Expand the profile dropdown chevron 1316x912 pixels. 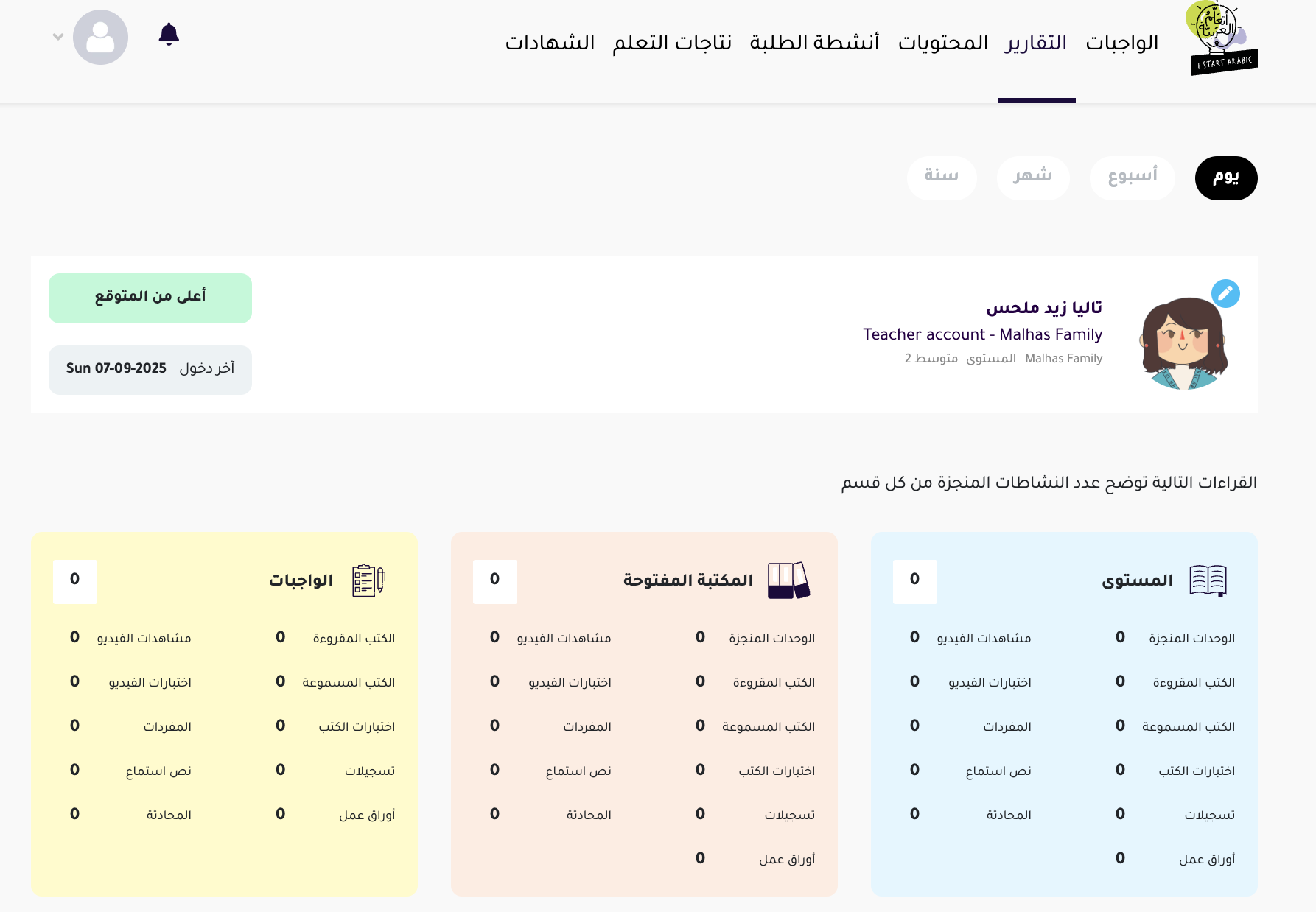click(58, 36)
